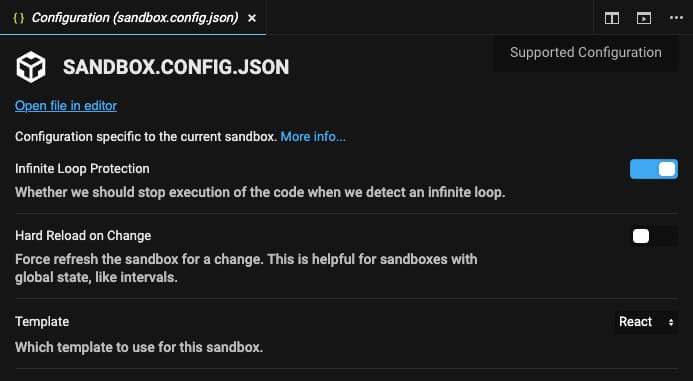Enable the Hard Reload on Change switch

click(654, 236)
